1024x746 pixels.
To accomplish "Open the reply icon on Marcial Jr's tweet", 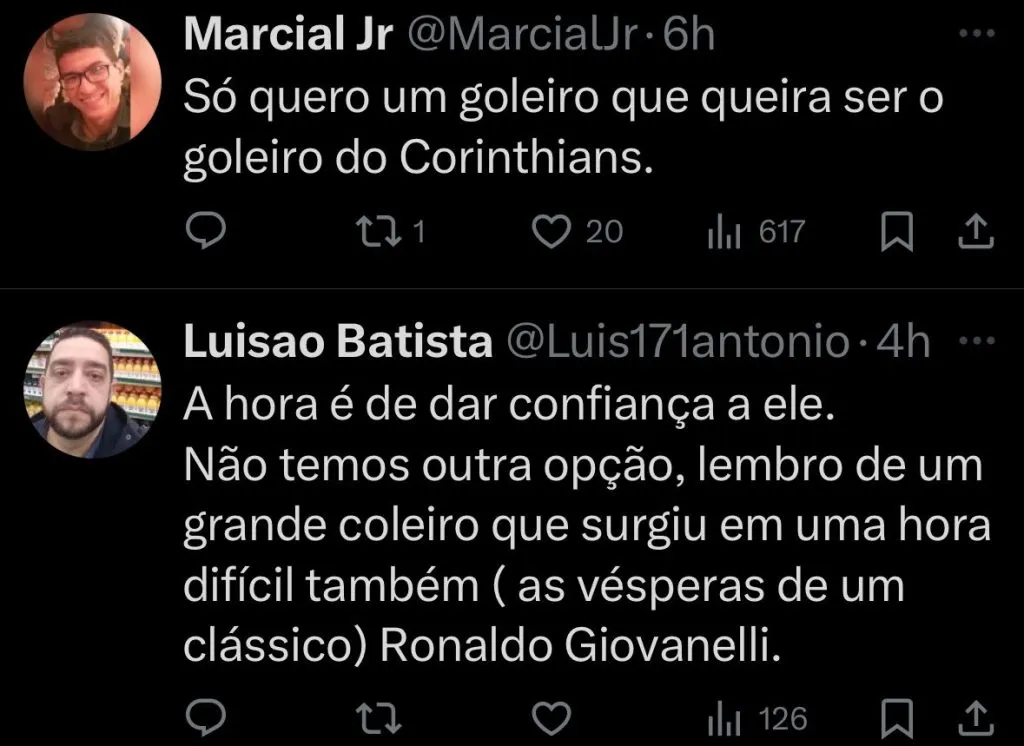I will click(x=208, y=230).
